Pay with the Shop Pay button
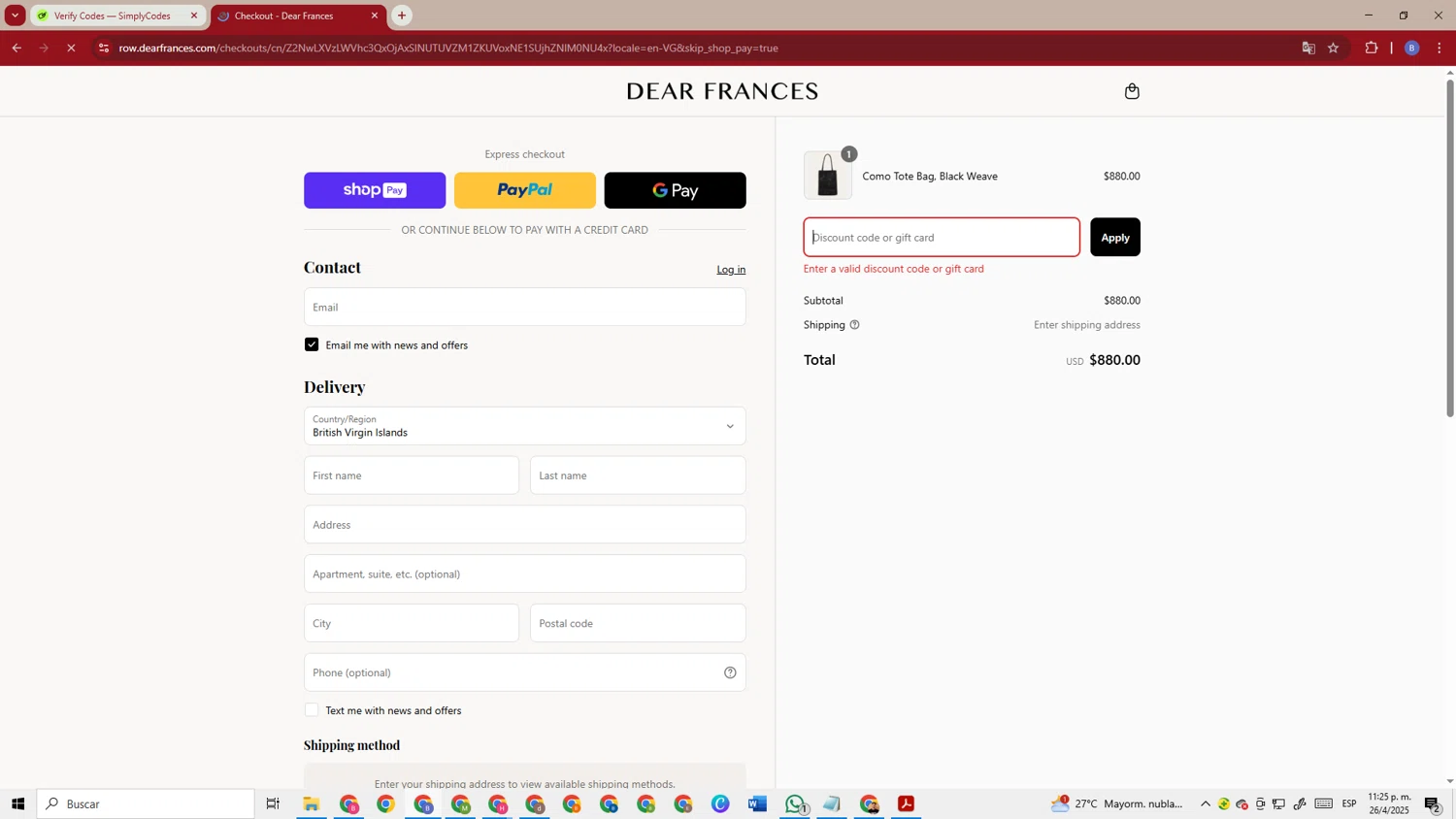This screenshot has width=1456, height=819. pyautogui.click(x=375, y=190)
